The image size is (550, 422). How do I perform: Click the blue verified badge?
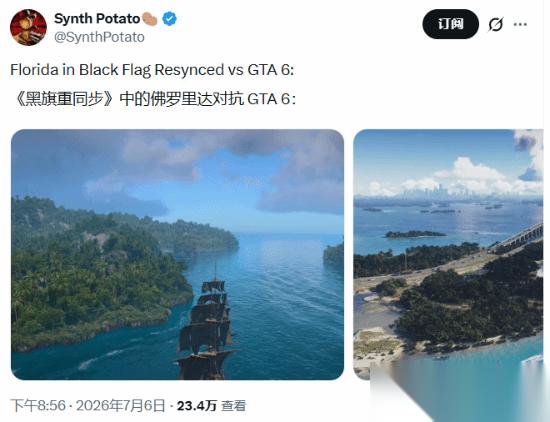(x=169, y=19)
